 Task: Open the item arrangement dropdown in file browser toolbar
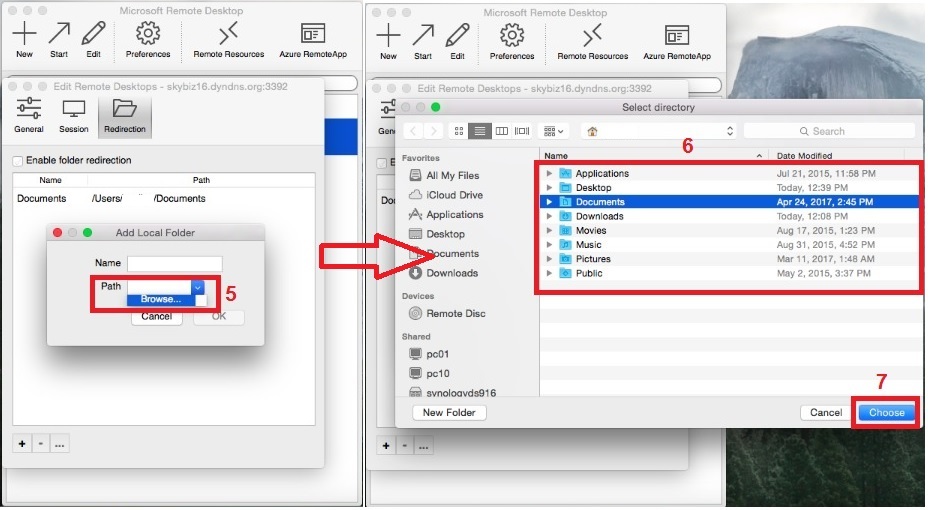tap(553, 131)
